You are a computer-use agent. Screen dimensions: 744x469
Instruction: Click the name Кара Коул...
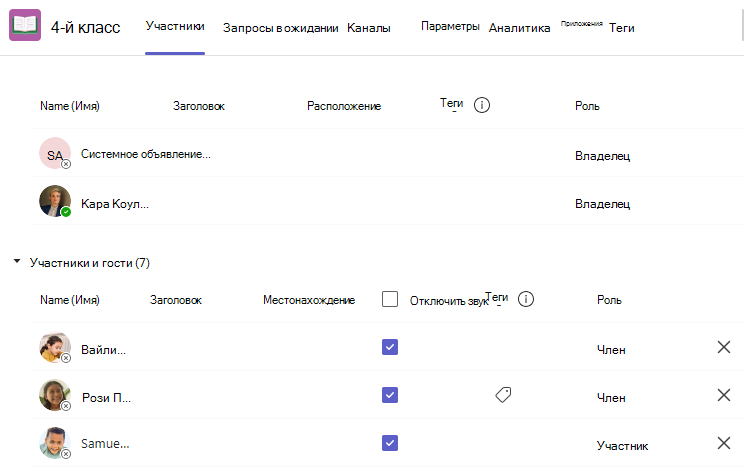click(115, 204)
